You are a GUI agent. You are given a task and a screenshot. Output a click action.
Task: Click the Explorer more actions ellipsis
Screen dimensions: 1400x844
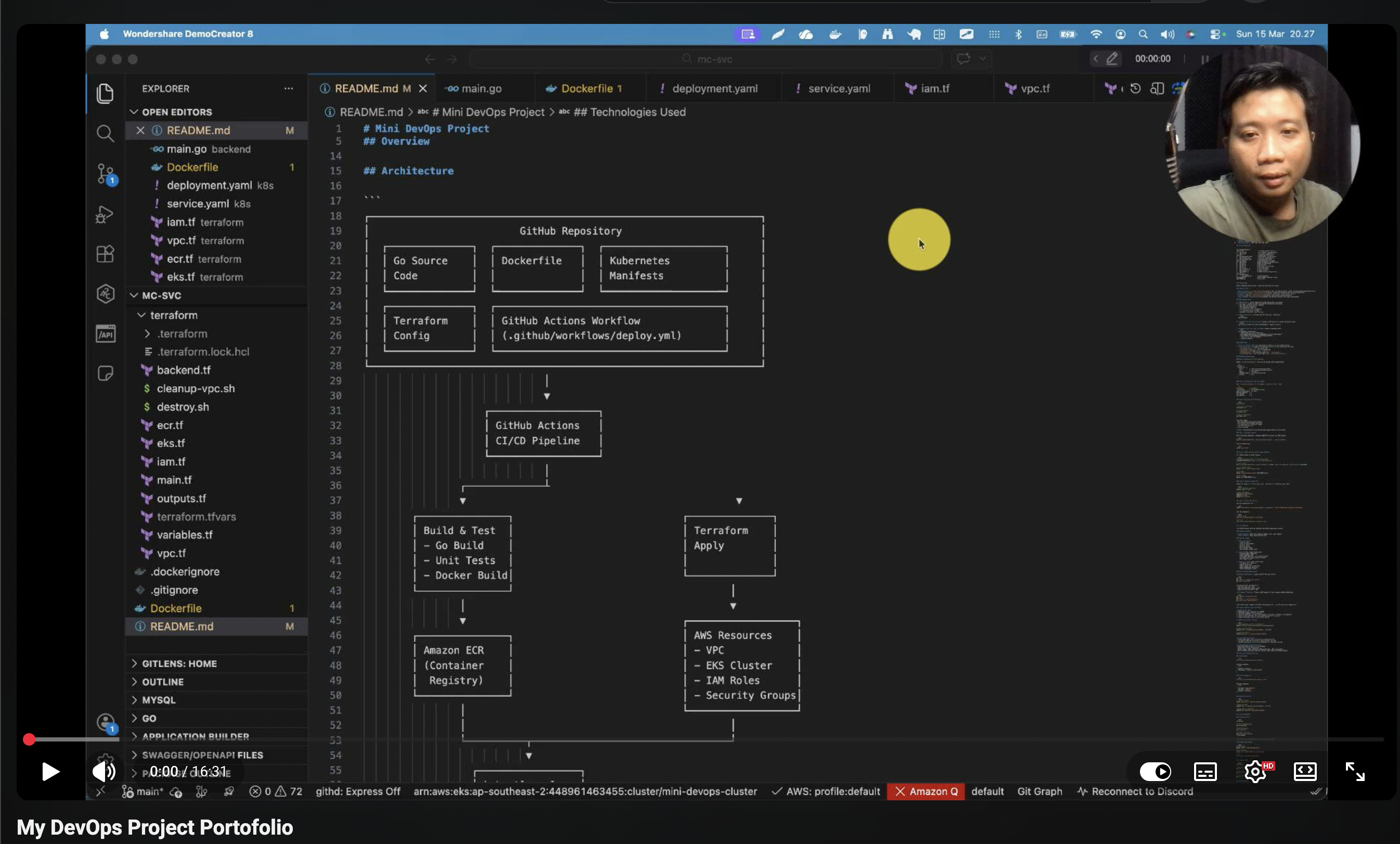coord(289,88)
